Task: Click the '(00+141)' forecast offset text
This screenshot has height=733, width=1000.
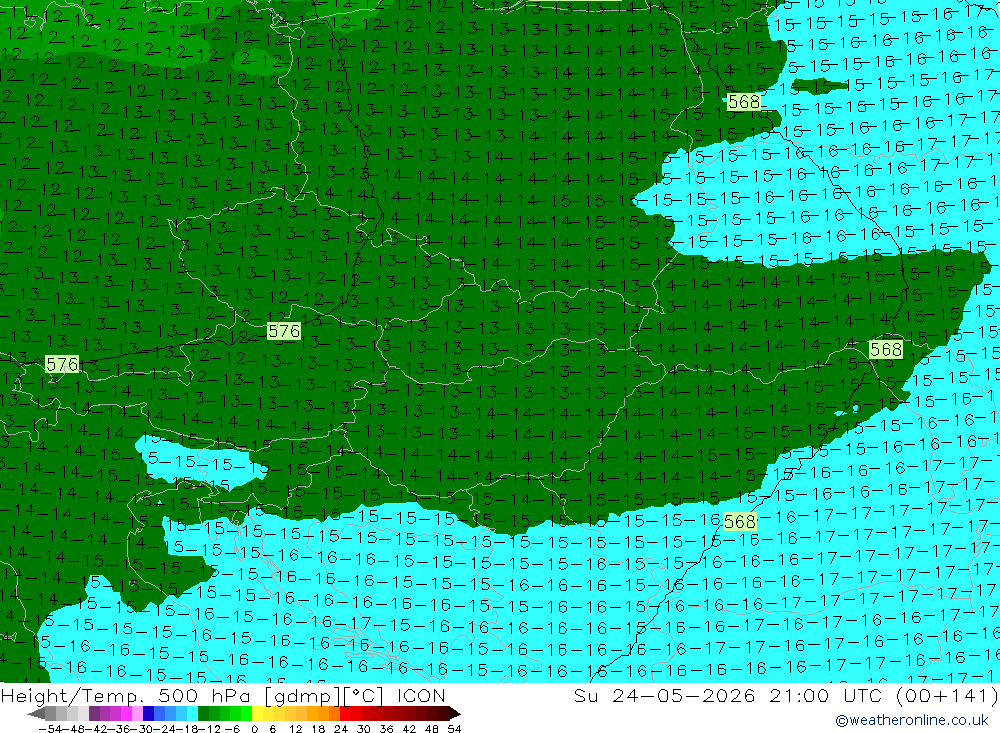Action: (946, 695)
